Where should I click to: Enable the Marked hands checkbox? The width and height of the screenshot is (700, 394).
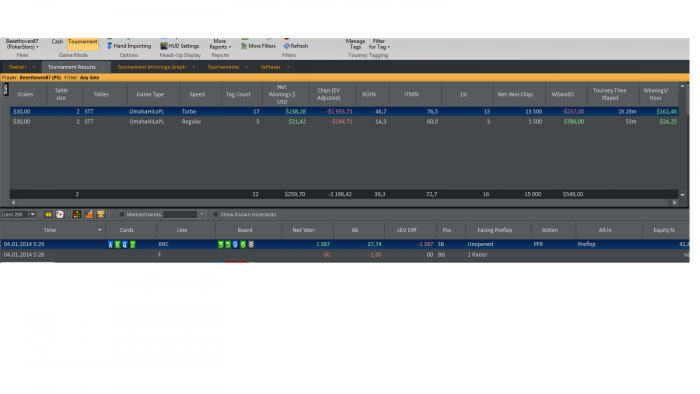click(x=122, y=215)
